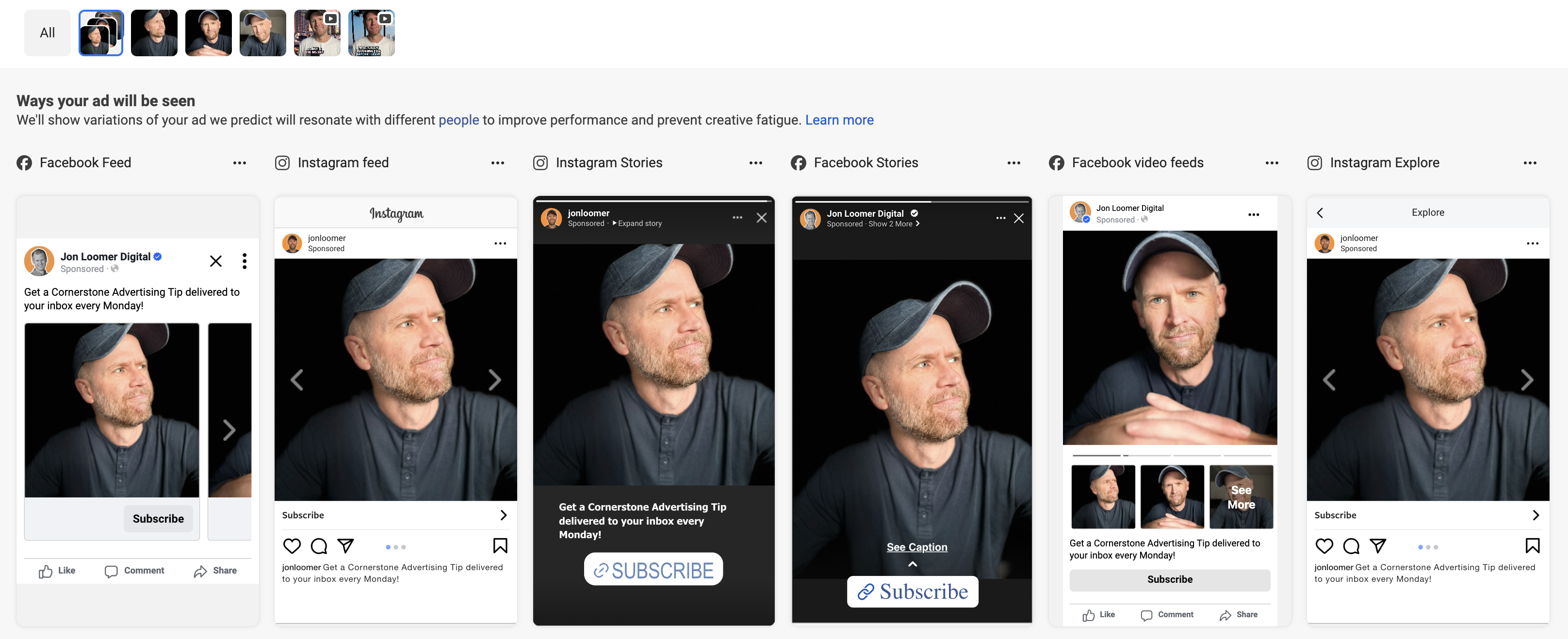Click See Caption in Facebook Stories preview
The image size is (1568, 639).
pyautogui.click(x=917, y=547)
